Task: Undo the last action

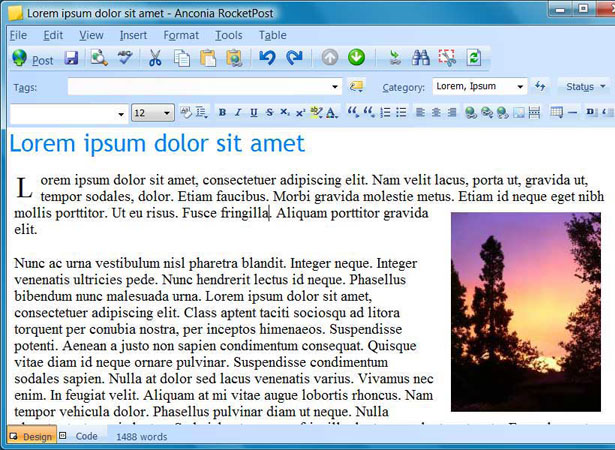Action: point(267,58)
